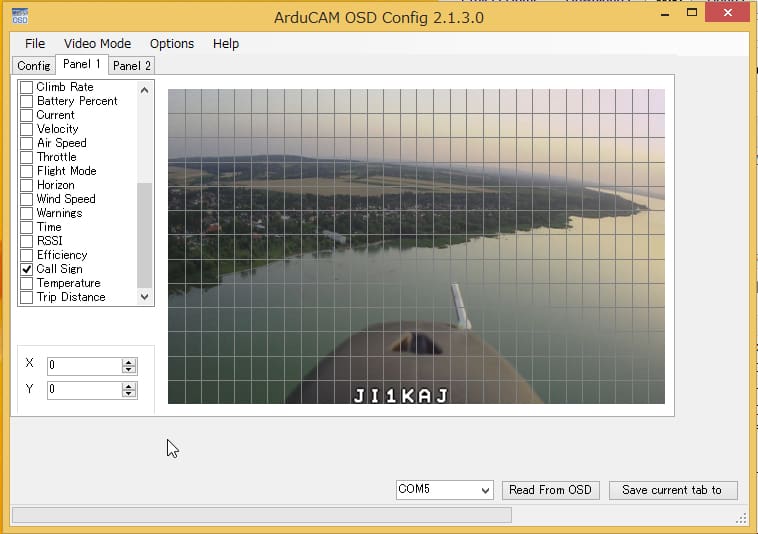Decrease X value with down spinner arrow
Screen dimensions: 758x534
click(x=128, y=370)
